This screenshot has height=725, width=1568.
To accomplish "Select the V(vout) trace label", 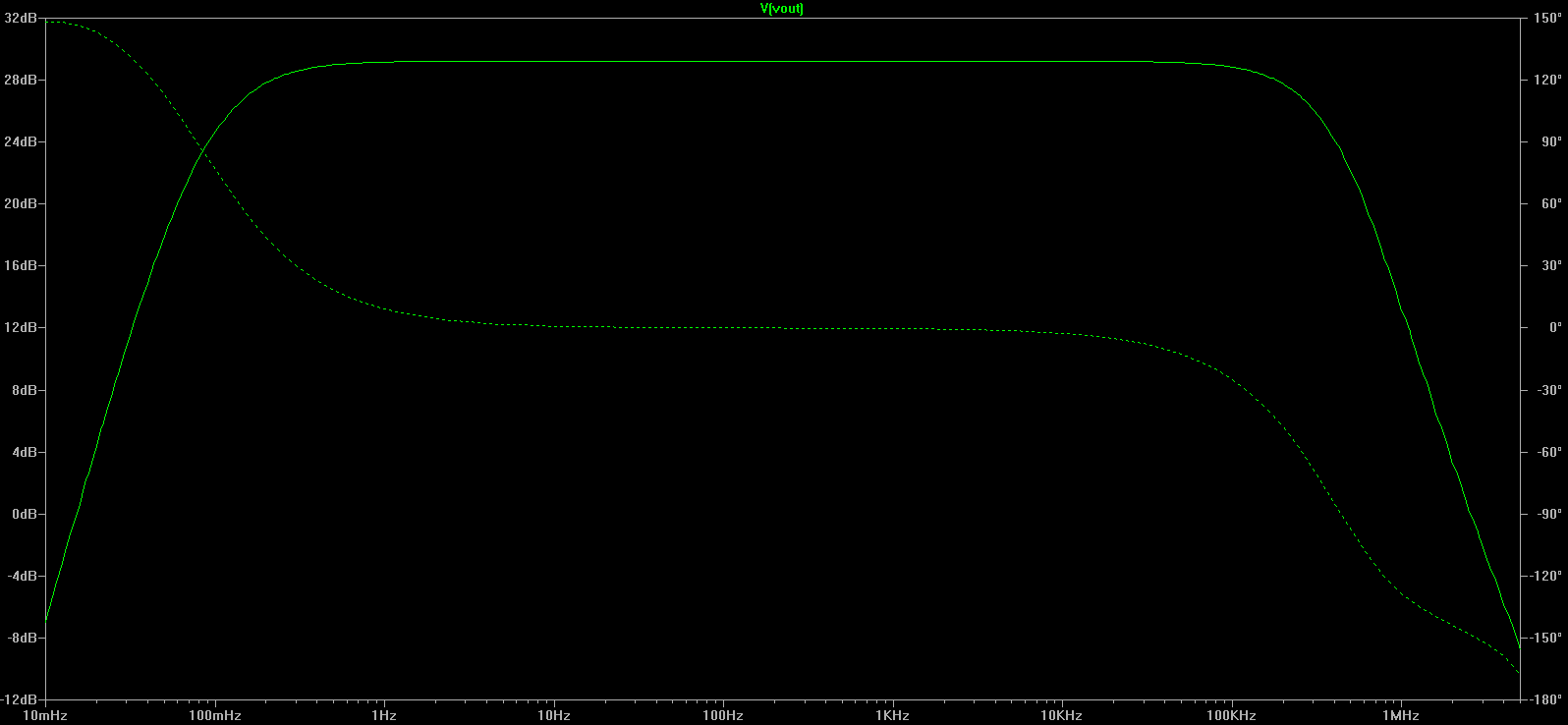I will point(782,9).
